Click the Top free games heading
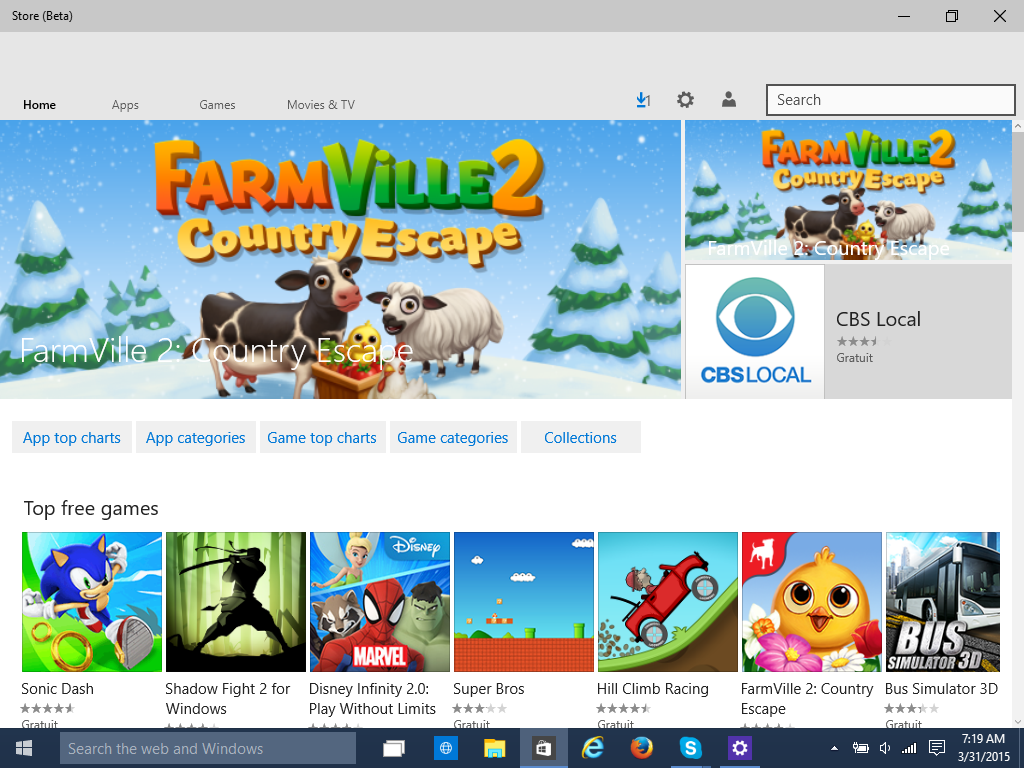 (x=91, y=508)
